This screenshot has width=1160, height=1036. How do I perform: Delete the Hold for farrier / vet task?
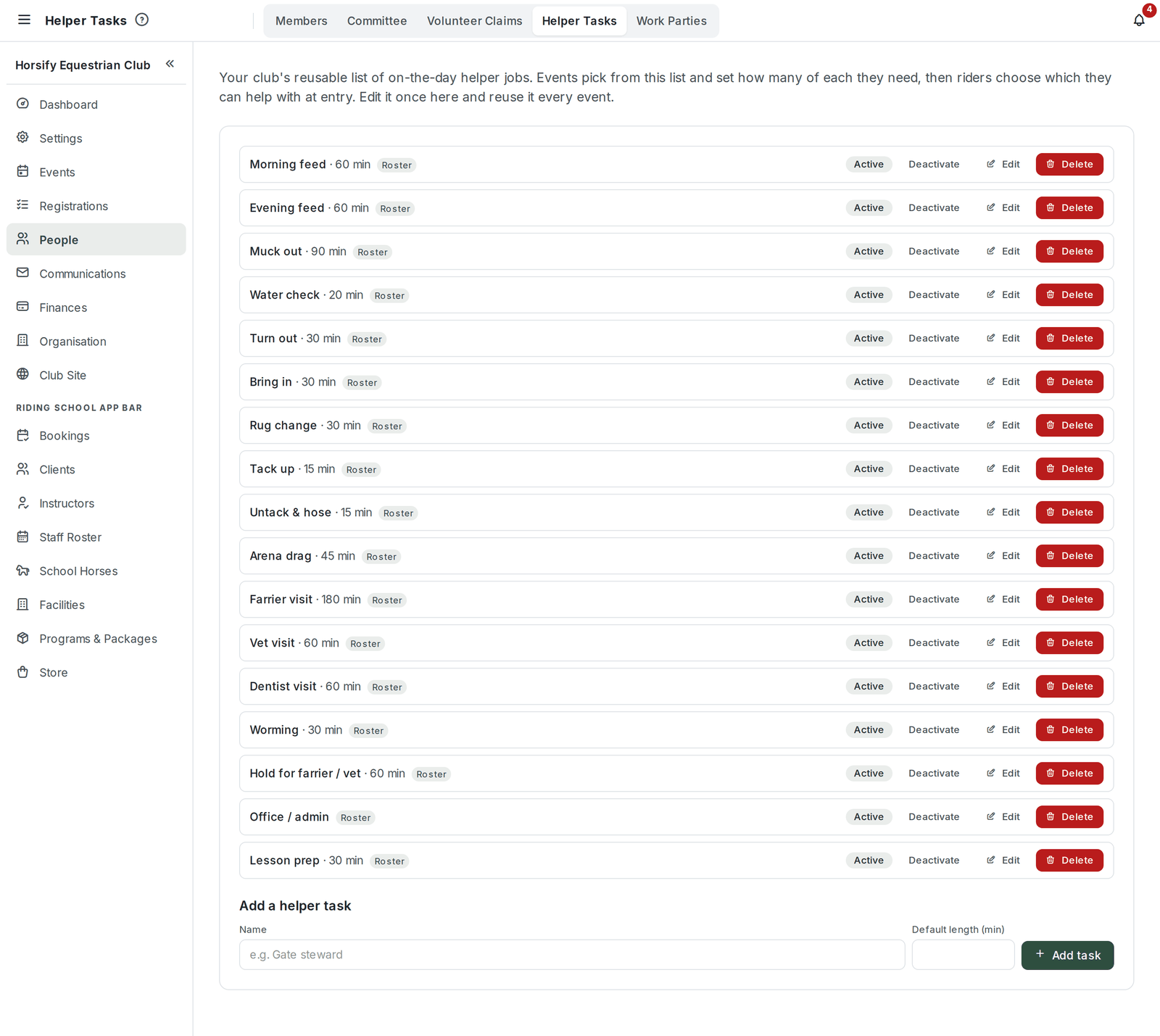tap(1069, 774)
